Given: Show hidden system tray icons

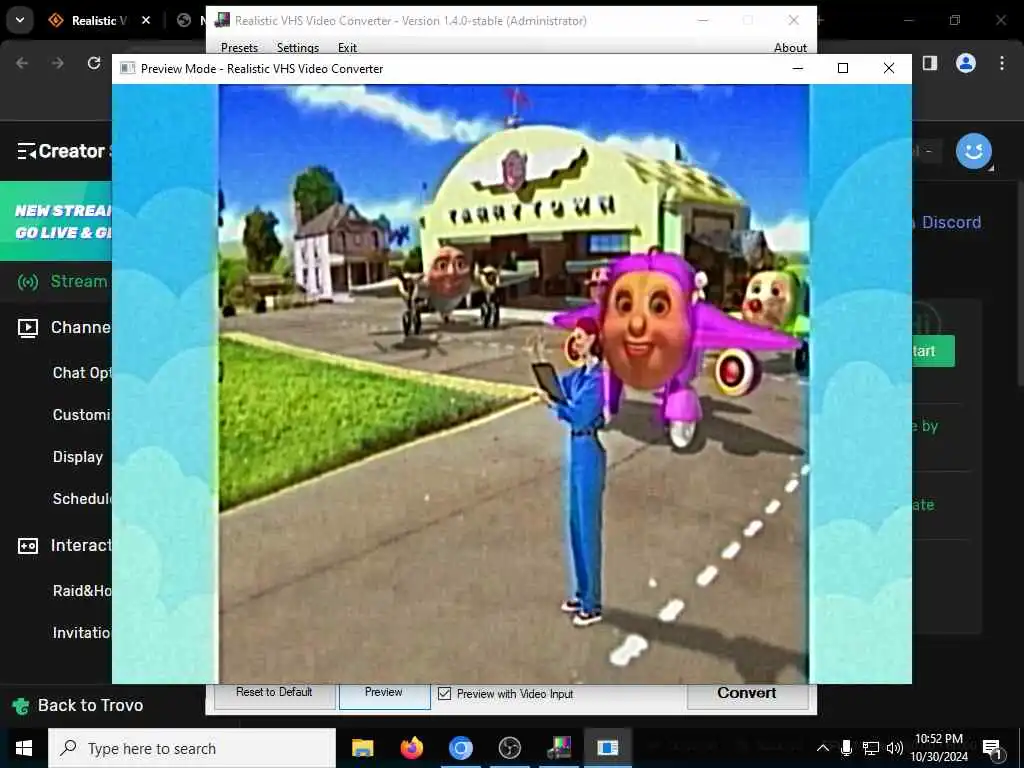Looking at the screenshot, I should tap(823, 748).
